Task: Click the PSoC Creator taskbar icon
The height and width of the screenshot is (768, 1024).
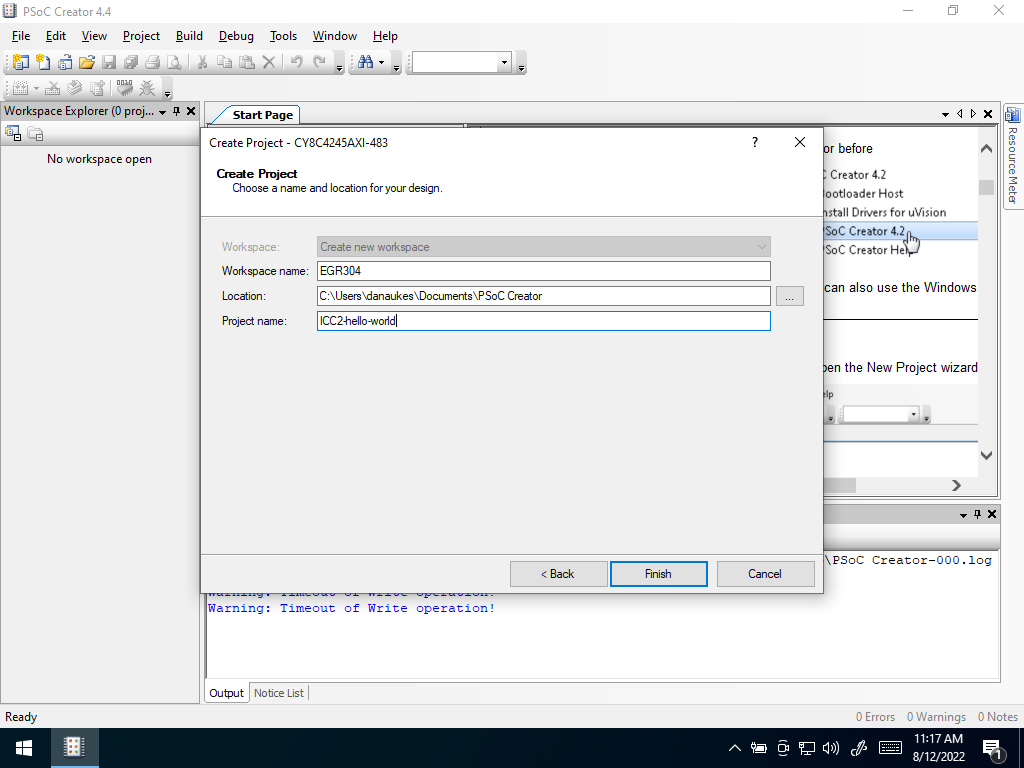Action: [74, 748]
